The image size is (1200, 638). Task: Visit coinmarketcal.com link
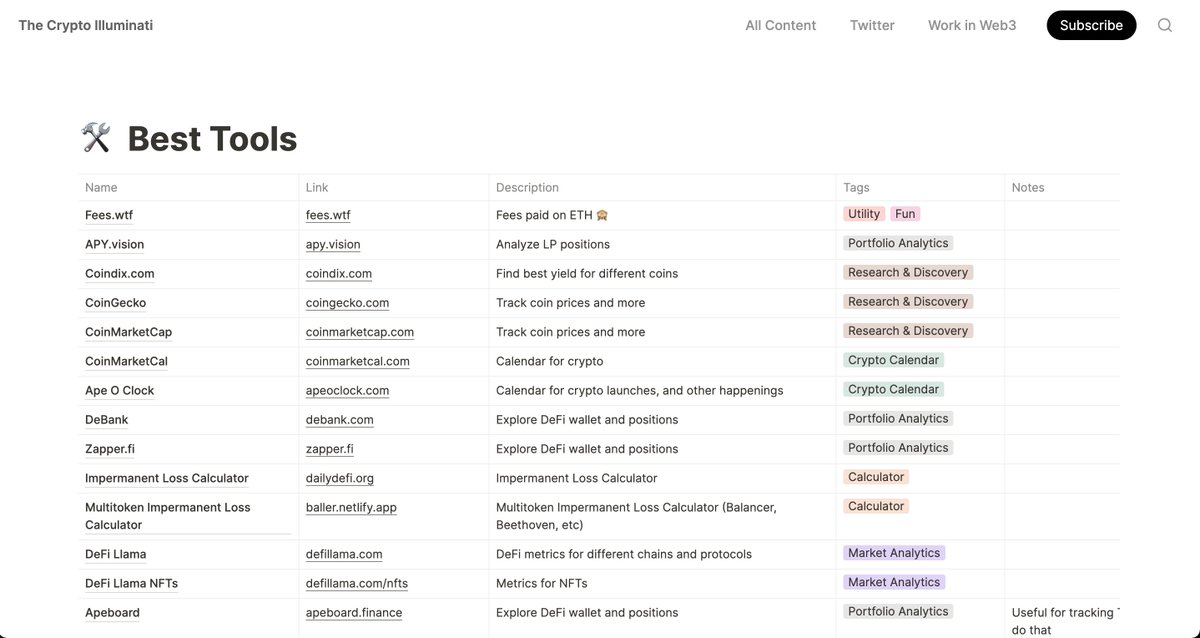(358, 361)
